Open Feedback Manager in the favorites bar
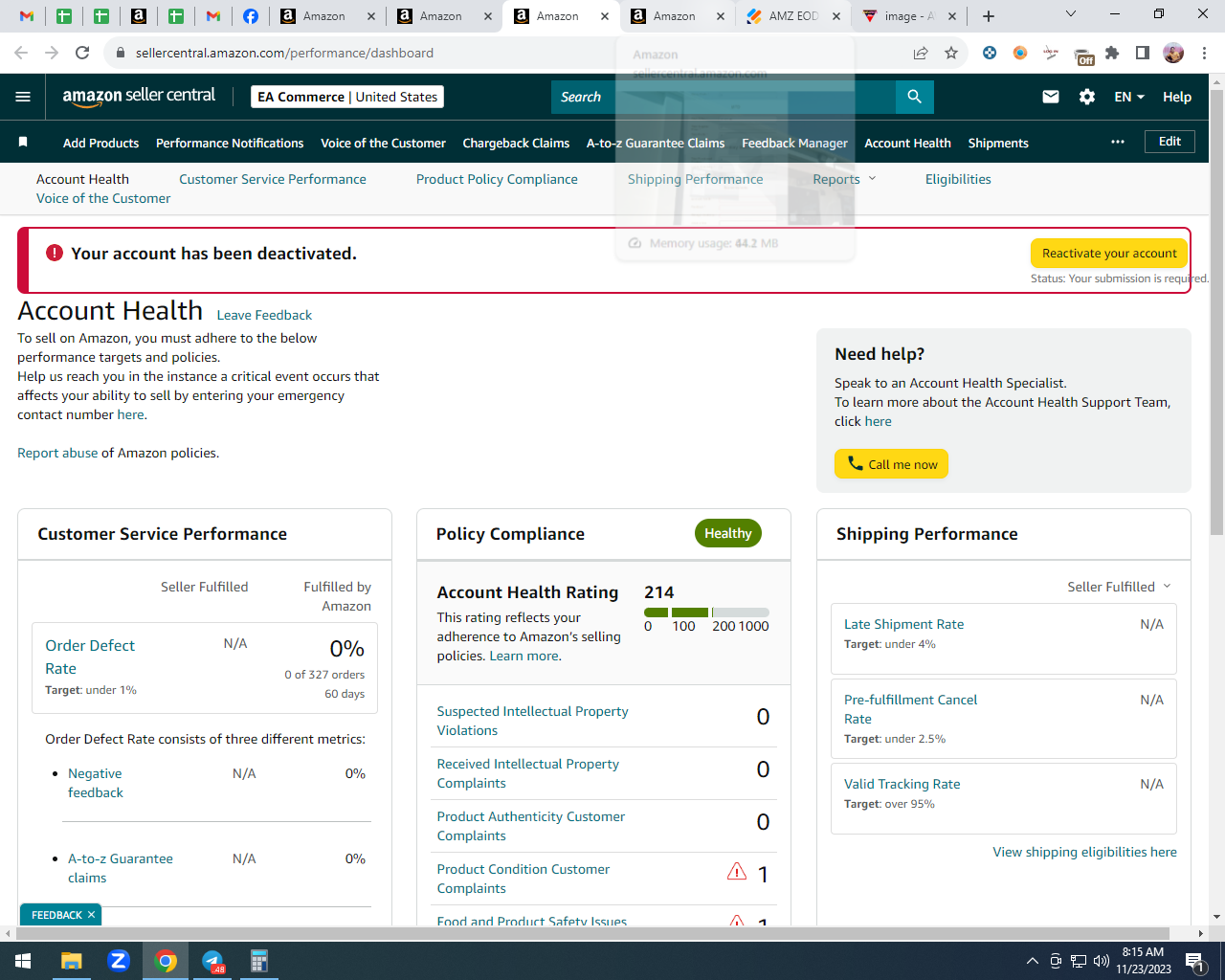 pyautogui.click(x=794, y=143)
